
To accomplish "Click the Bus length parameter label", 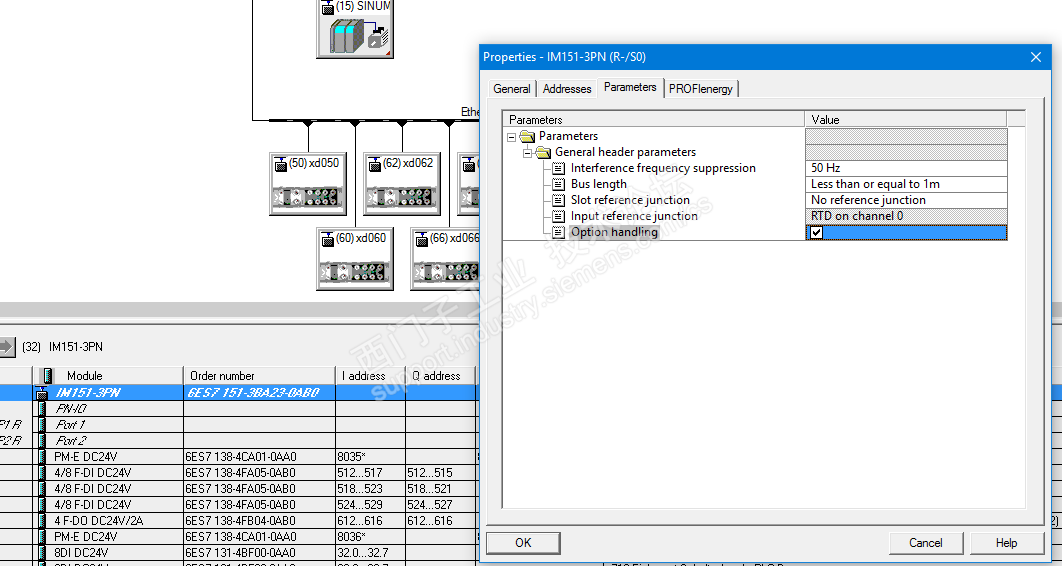I will pos(599,184).
